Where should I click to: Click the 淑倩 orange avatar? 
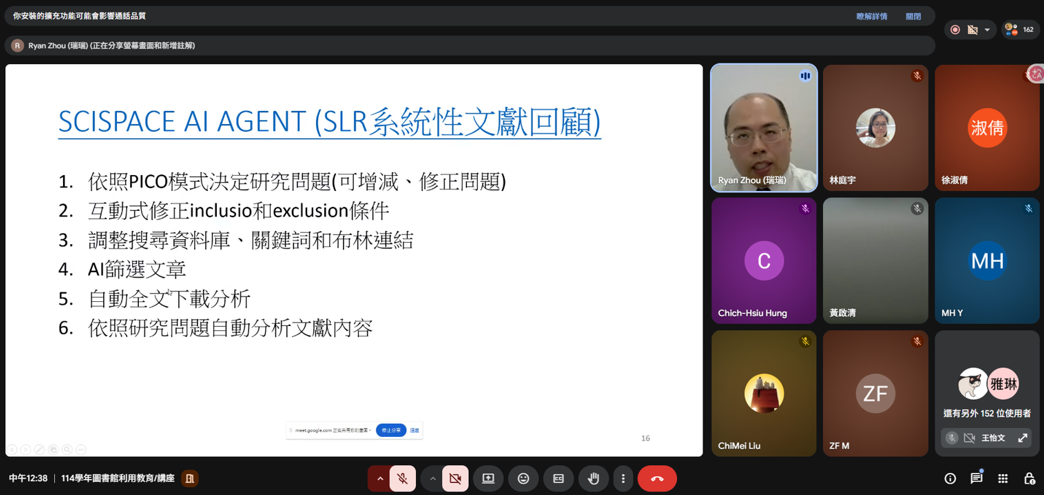point(987,127)
